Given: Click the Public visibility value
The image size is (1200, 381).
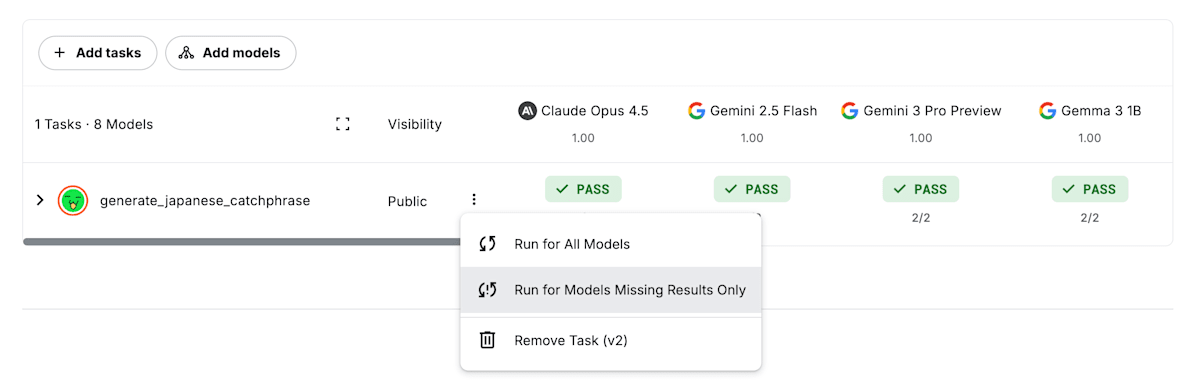Looking at the screenshot, I should pos(407,201).
